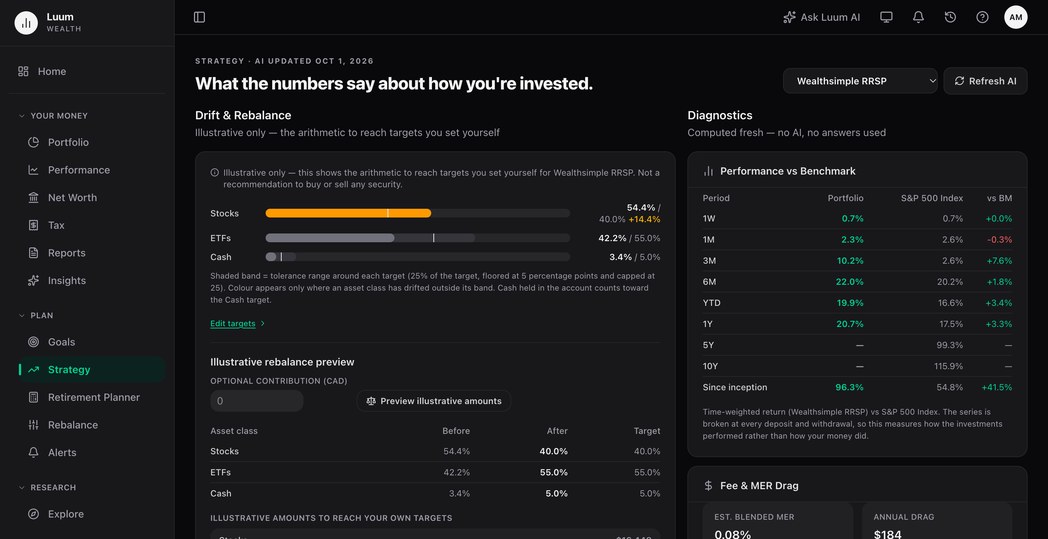Image resolution: width=1048 pixels, height=539 pixels.
Task: Click the Cash allocation bar
Action: [418, 257]
